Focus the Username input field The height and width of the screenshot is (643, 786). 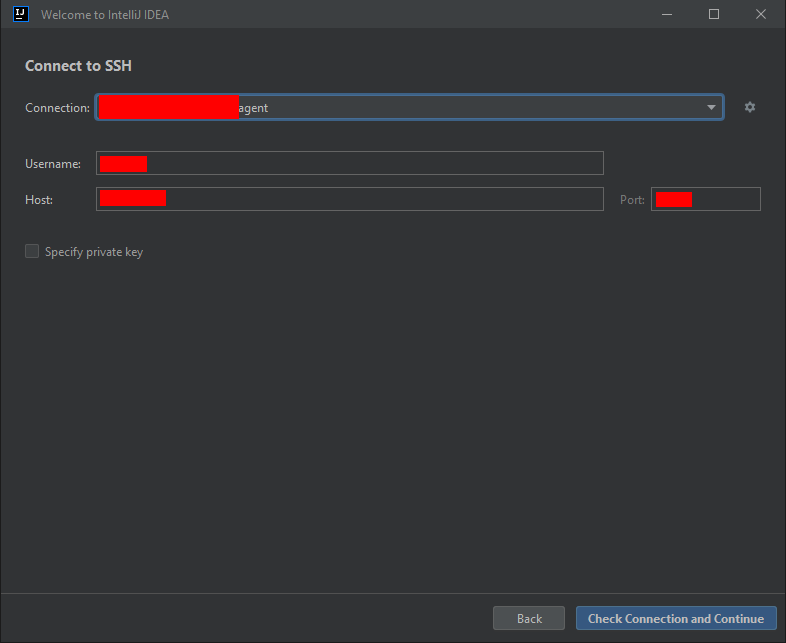349,163
